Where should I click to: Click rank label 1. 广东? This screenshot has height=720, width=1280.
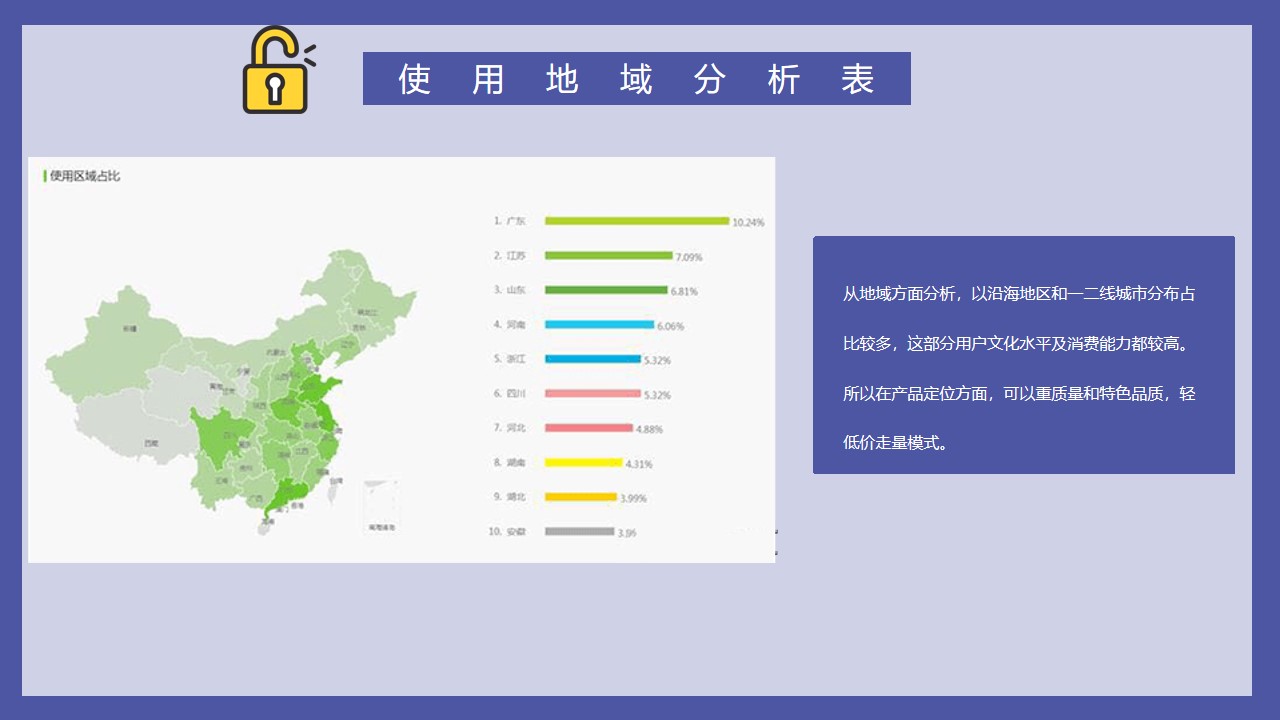pos(509,221)
